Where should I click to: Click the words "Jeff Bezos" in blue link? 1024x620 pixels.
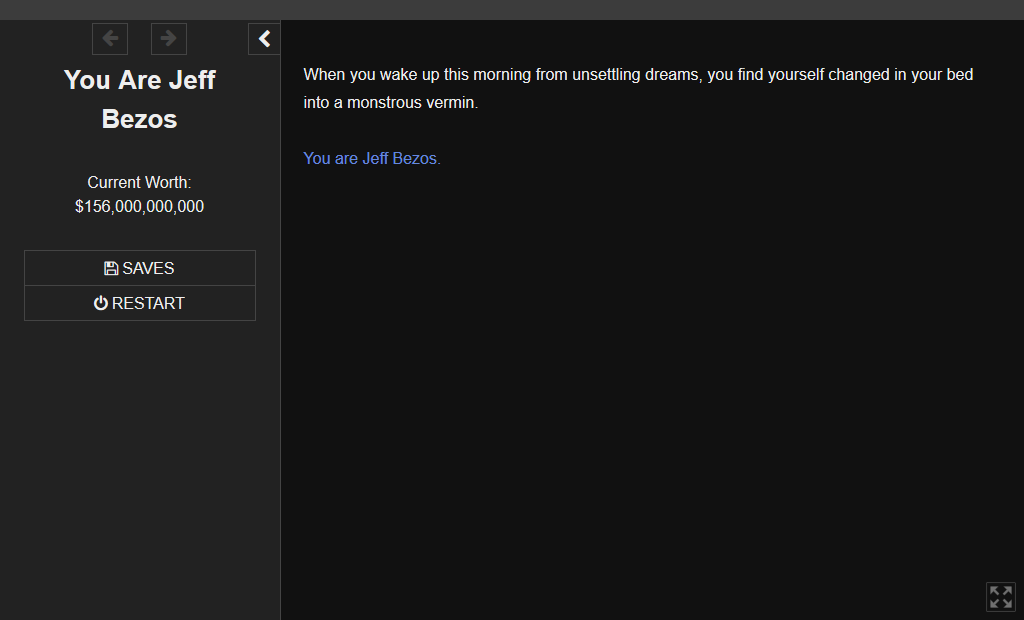point(399,158)
